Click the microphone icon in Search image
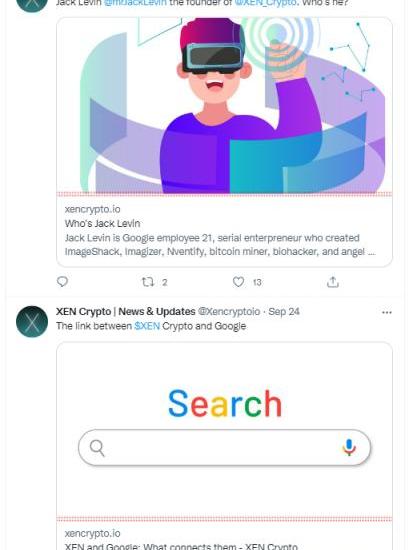The width and height of the screenshot is (413, 550). 349,447
